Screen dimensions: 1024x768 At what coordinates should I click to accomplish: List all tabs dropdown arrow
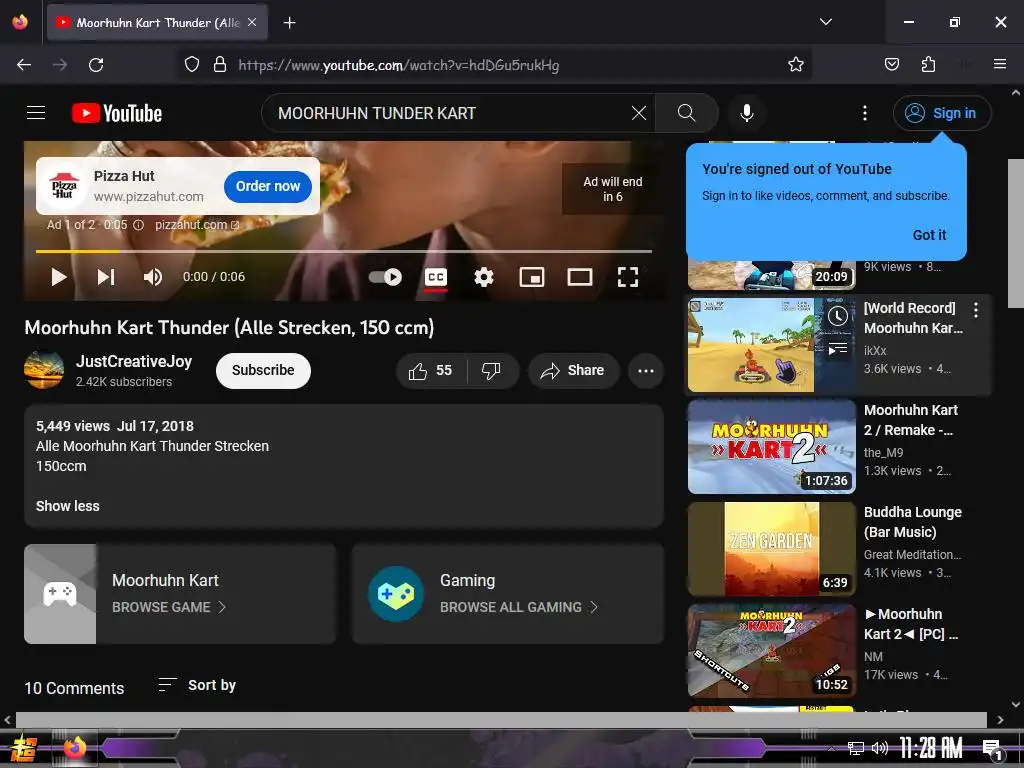825,22
